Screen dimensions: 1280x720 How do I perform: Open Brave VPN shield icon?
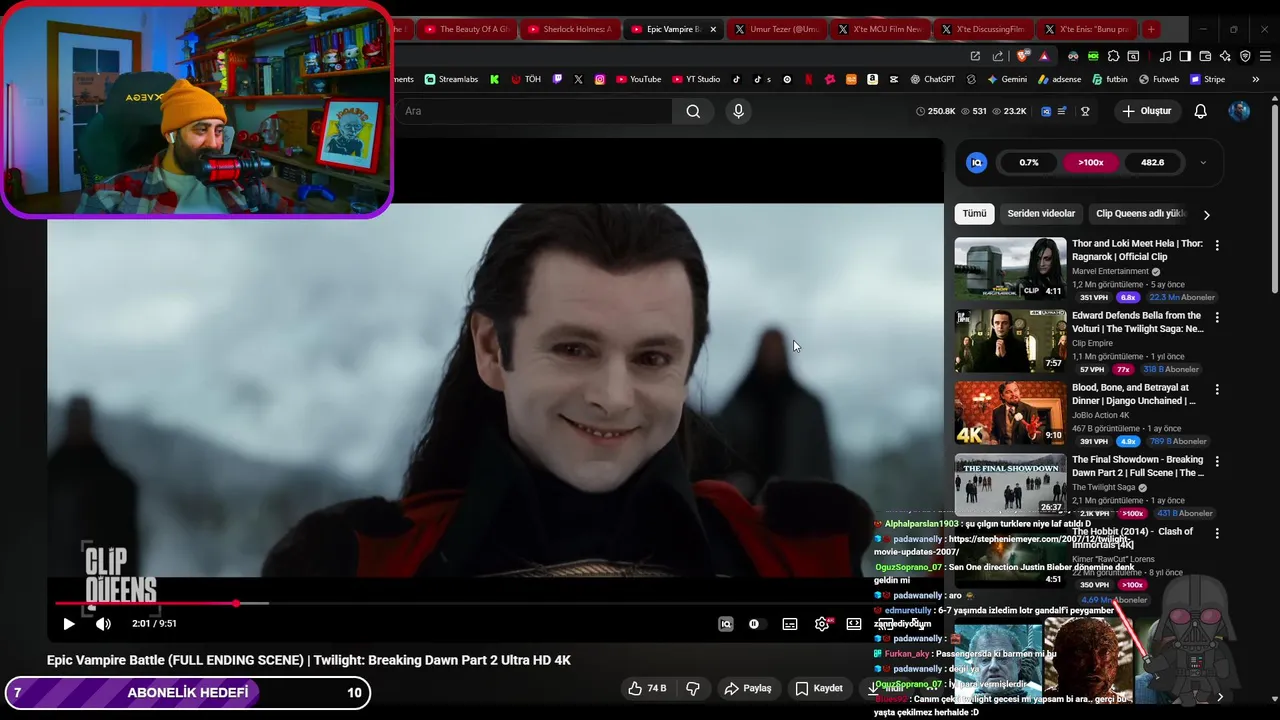(1245, 56)
